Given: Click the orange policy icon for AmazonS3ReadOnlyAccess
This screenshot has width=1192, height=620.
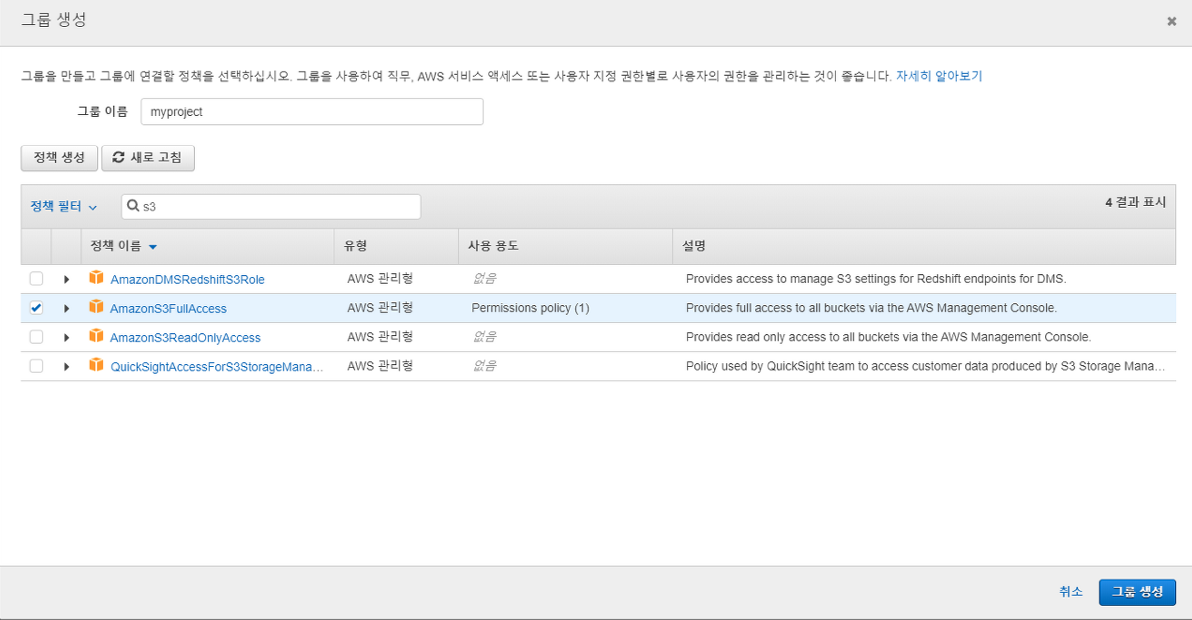Looking at the screenshot, I should tap(96, 335).
